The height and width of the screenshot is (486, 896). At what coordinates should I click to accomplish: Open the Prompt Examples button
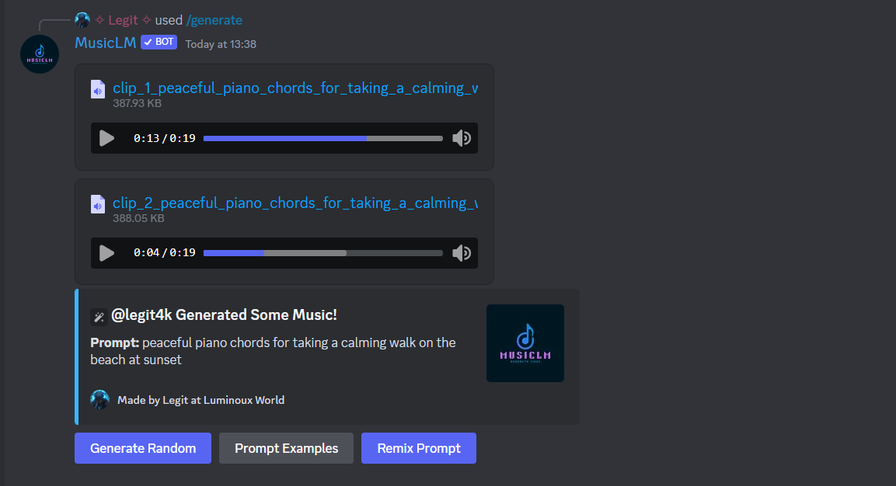(x=286, y=448)
